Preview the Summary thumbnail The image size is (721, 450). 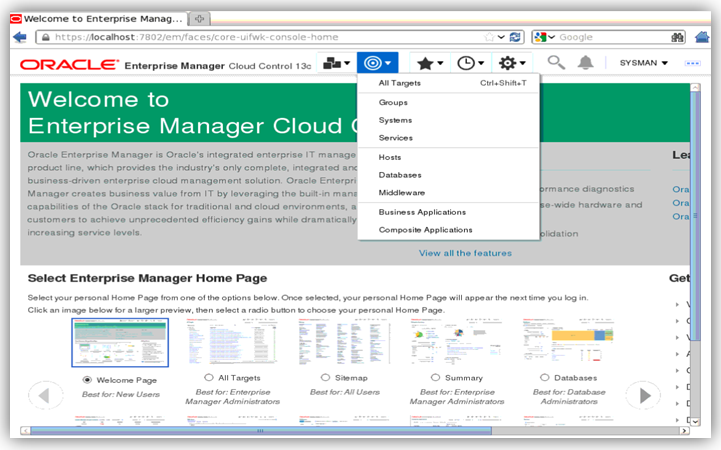click(x=457, y=341)
